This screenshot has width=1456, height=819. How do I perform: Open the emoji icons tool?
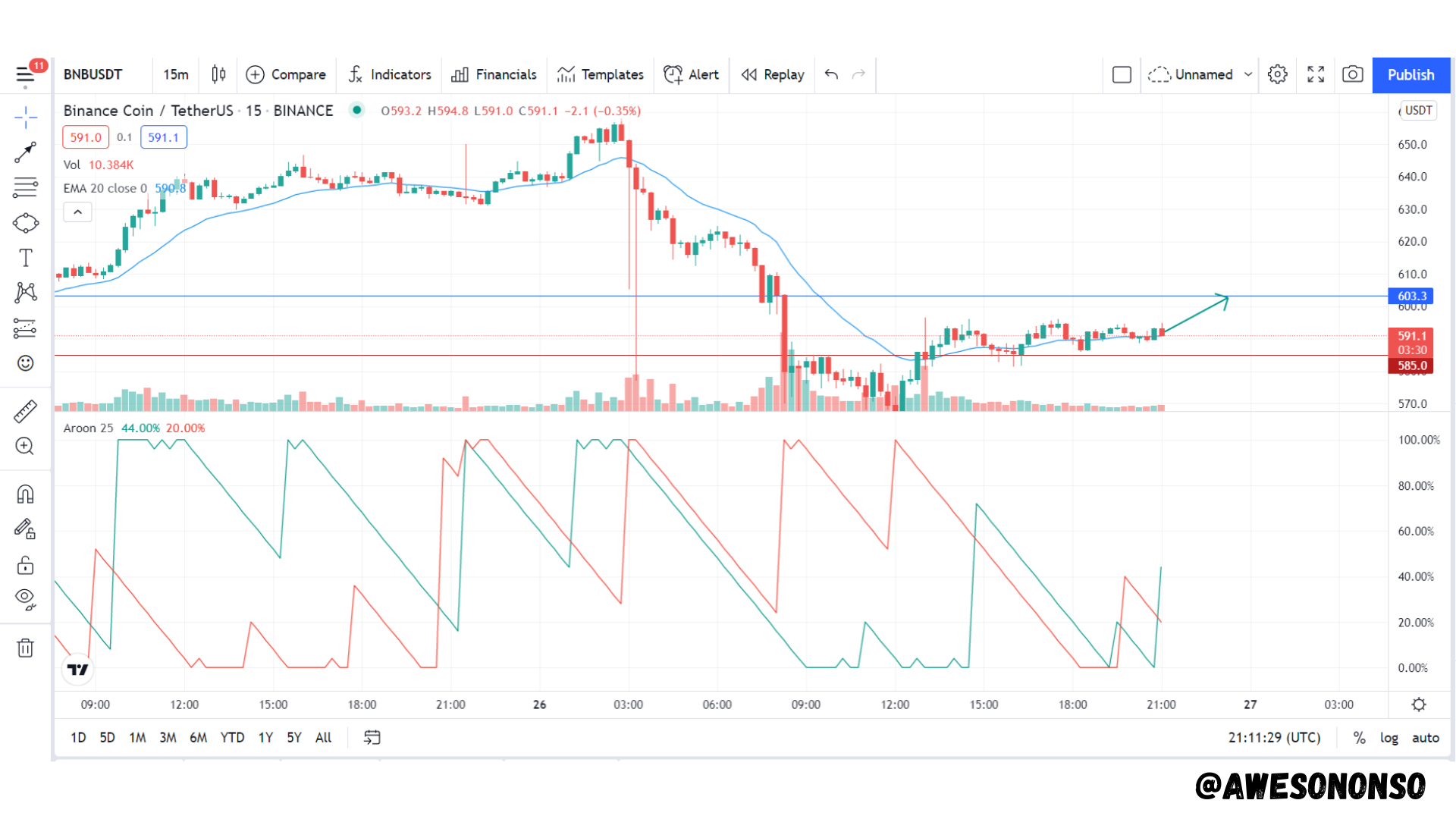tap(25, 363)
